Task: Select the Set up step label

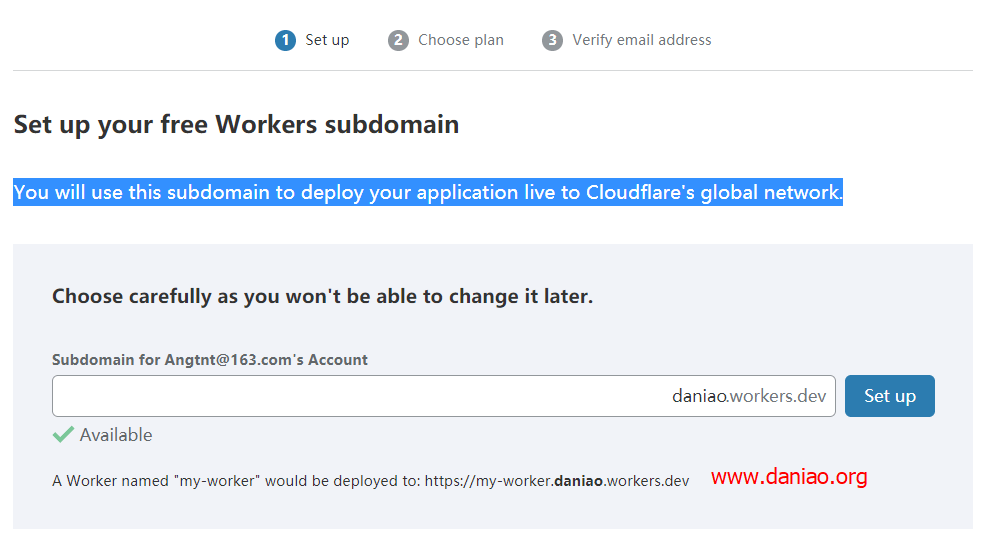Action: tap(327, 40)
